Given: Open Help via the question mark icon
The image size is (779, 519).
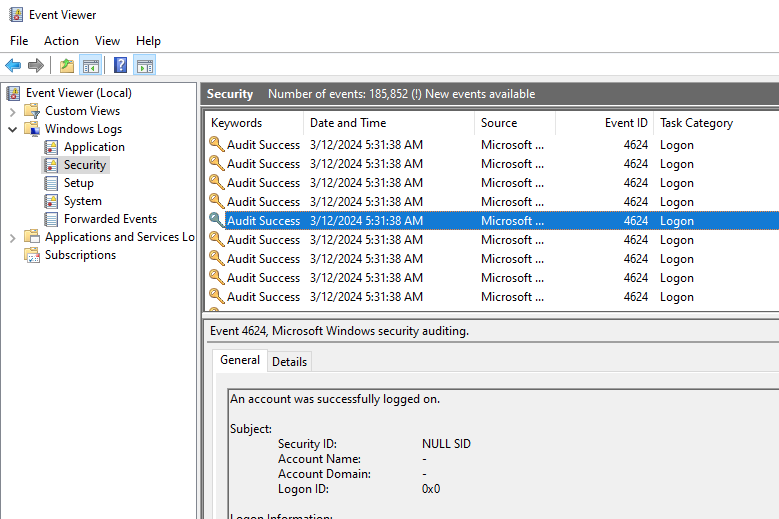Looking at the screenshot, I should [120, 66].
